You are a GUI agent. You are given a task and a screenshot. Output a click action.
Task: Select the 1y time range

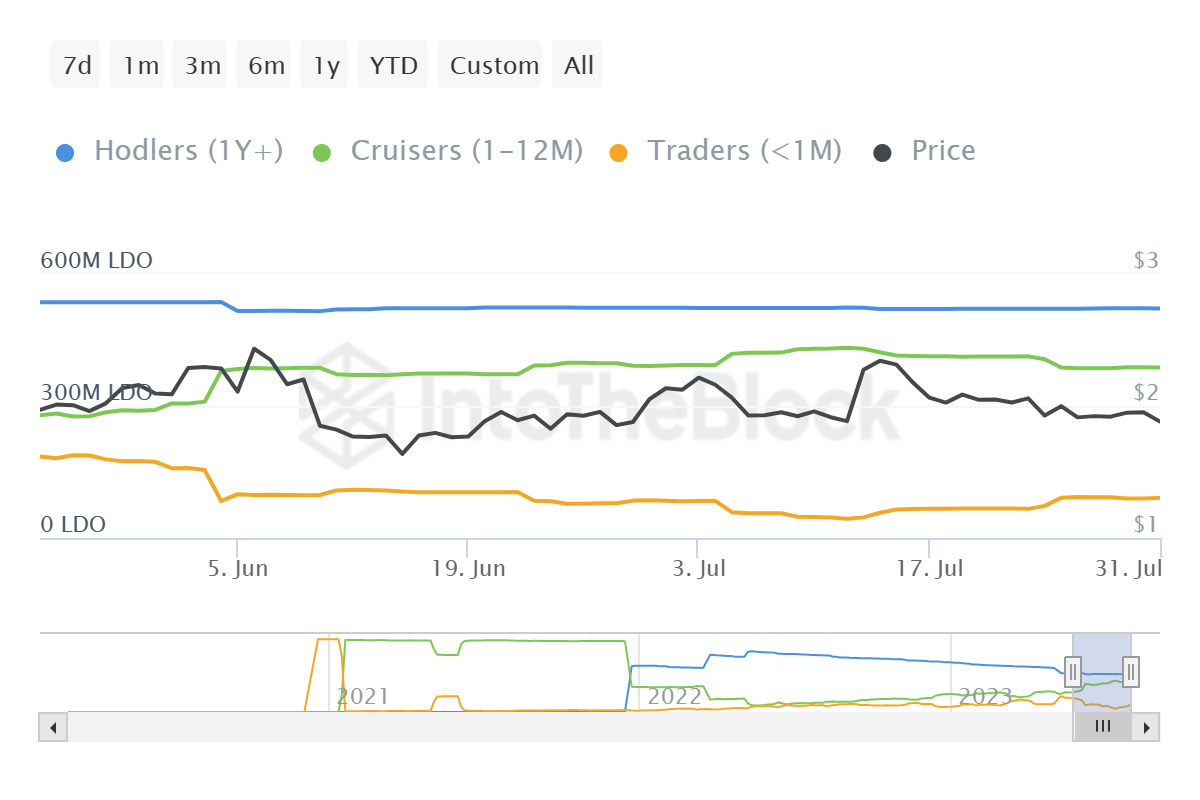pyautogui.click(x=326, y=66)
